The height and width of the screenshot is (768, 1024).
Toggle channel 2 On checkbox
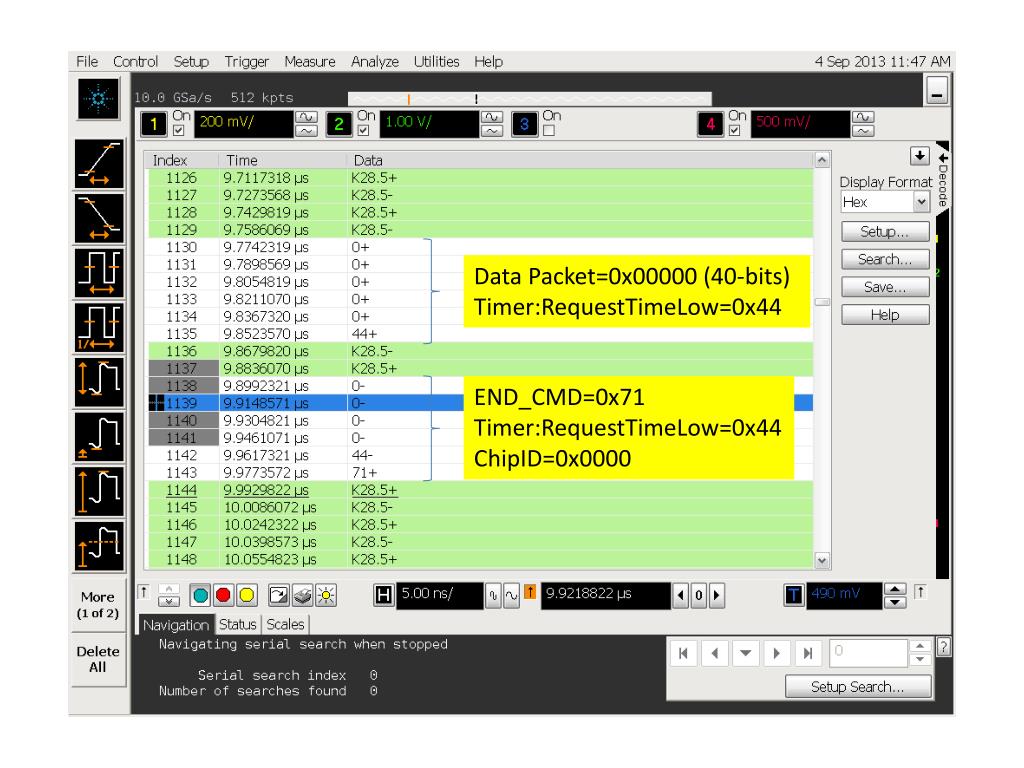coord(363,131)
